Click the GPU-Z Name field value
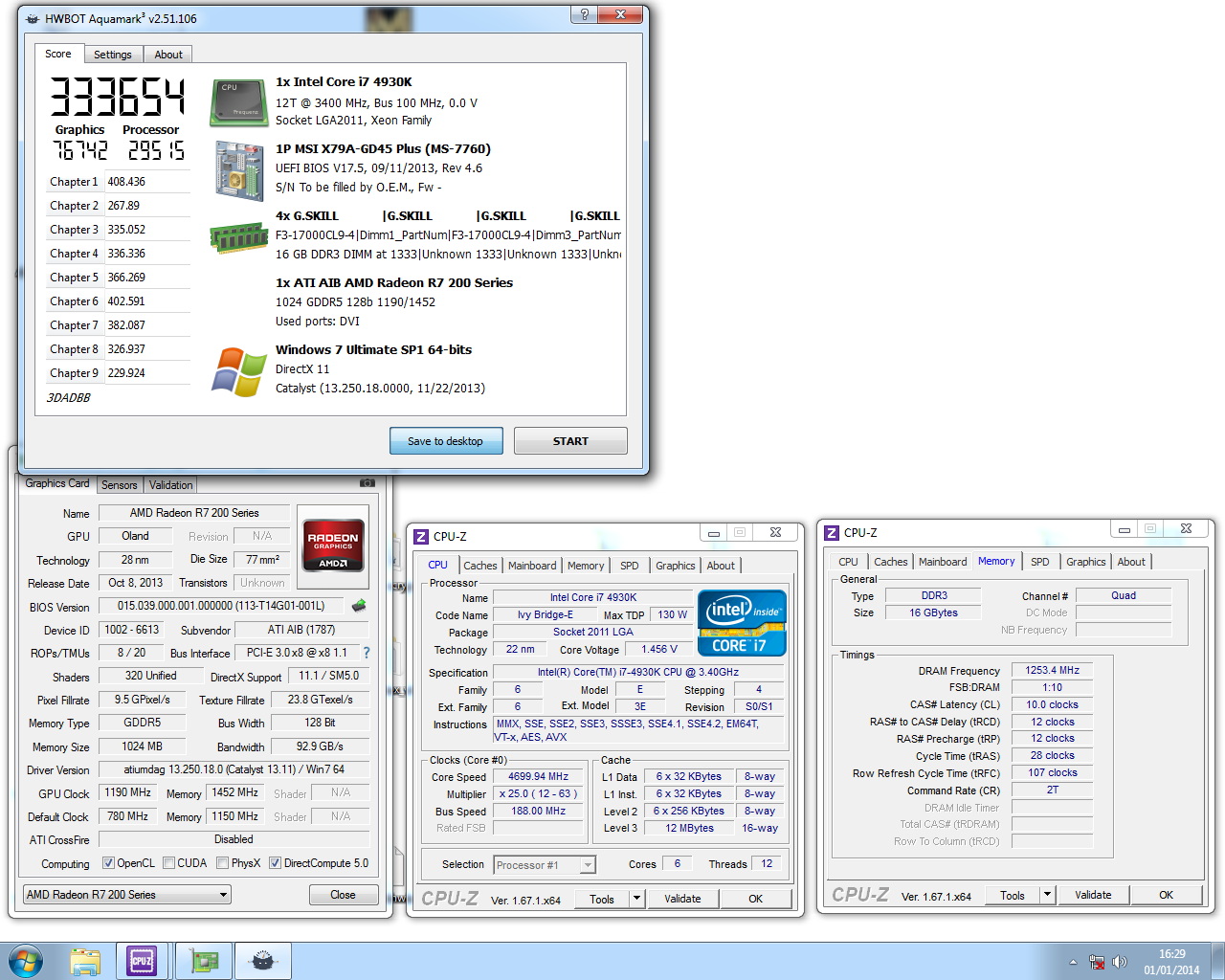 click(x=194, y=513)
